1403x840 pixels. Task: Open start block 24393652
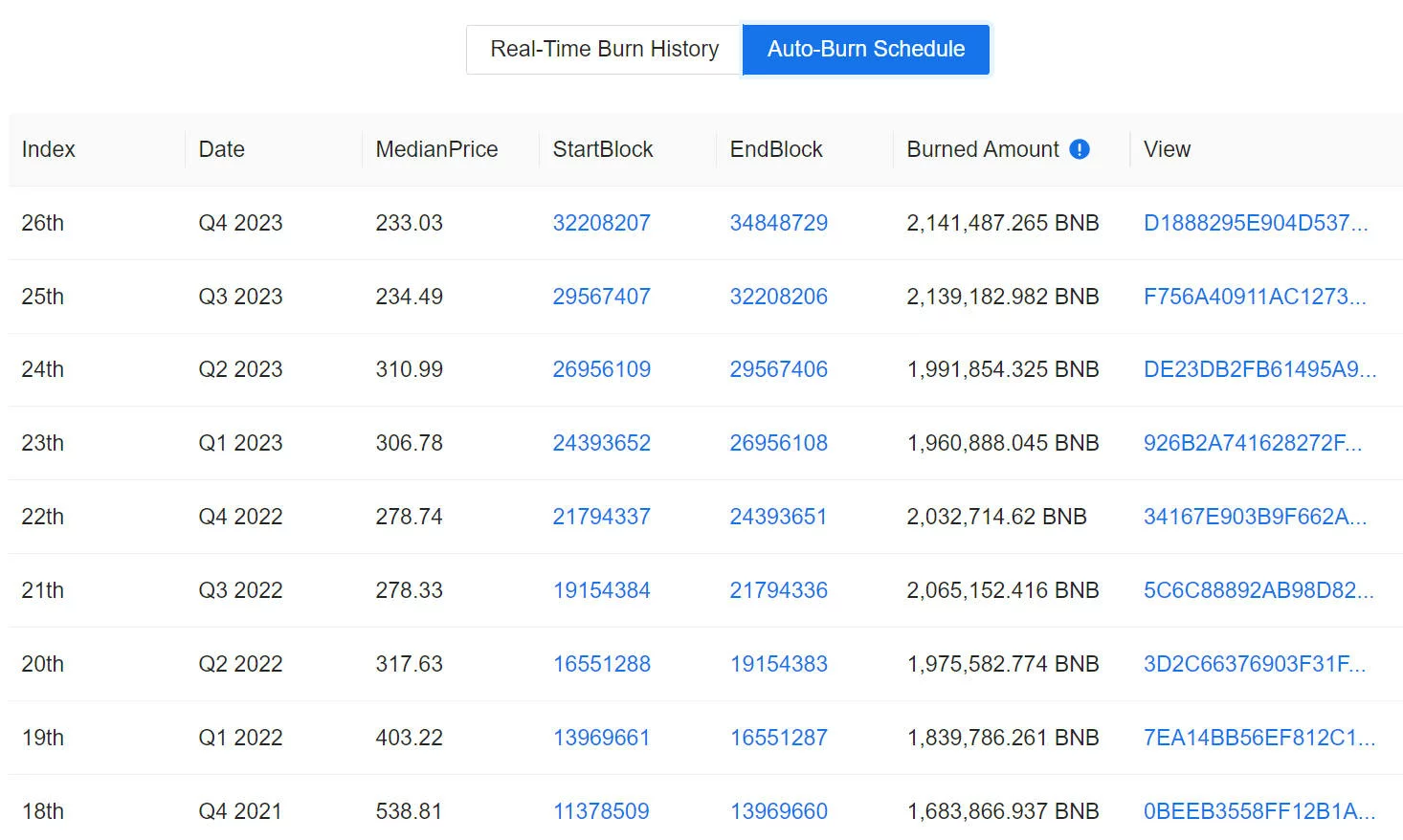[601, 443]
